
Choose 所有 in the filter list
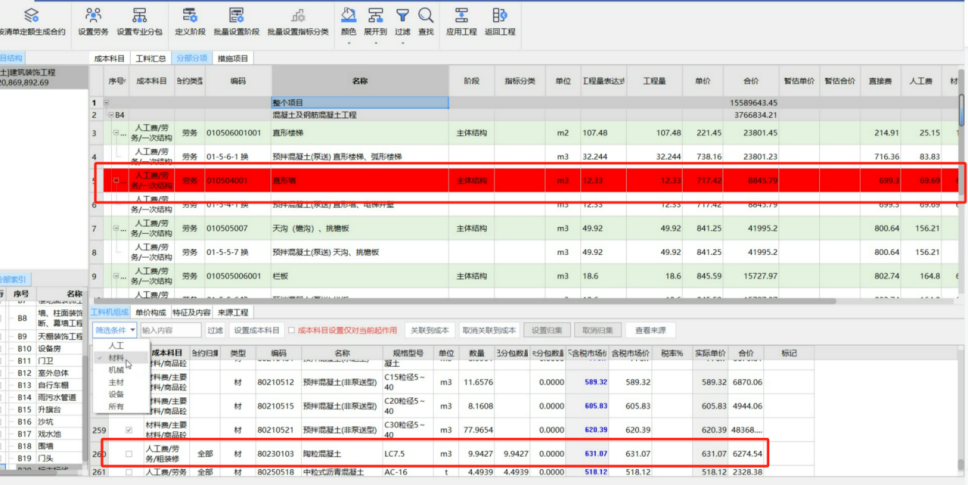(116, 407)
